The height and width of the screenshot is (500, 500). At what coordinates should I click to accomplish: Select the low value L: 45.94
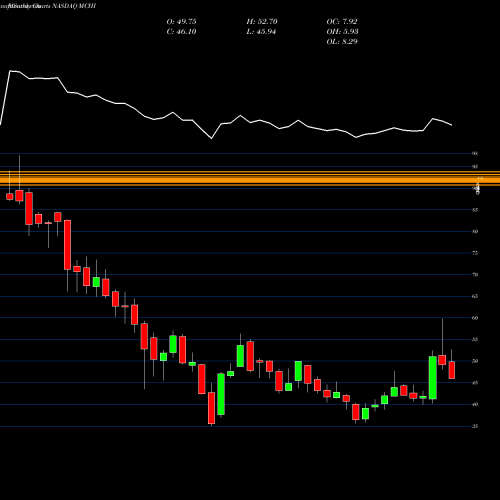tap(261, 32)
